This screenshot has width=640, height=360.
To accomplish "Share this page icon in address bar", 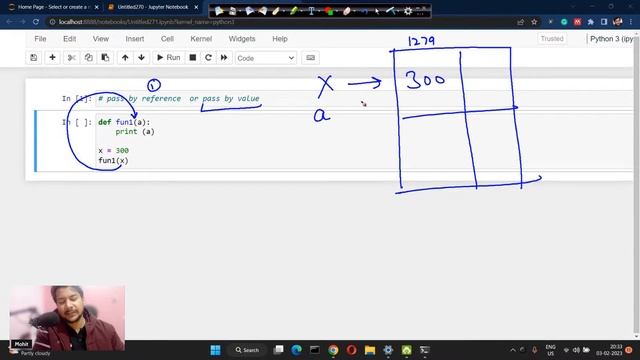I will pos(520,22).
